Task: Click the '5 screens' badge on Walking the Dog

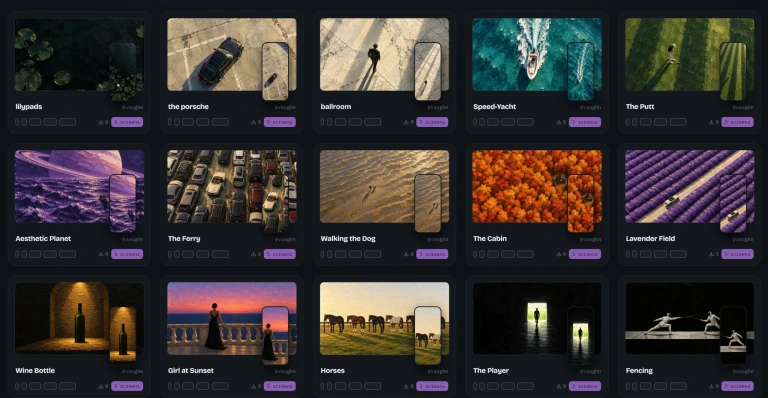Action: [432, 254]
